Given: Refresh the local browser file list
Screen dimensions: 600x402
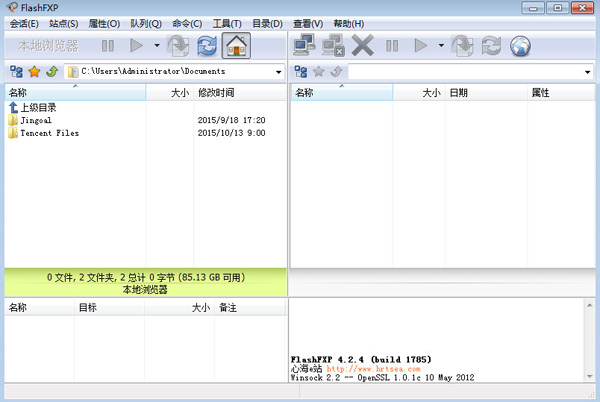Looking at the screenshot, I should tap(207, 46).
